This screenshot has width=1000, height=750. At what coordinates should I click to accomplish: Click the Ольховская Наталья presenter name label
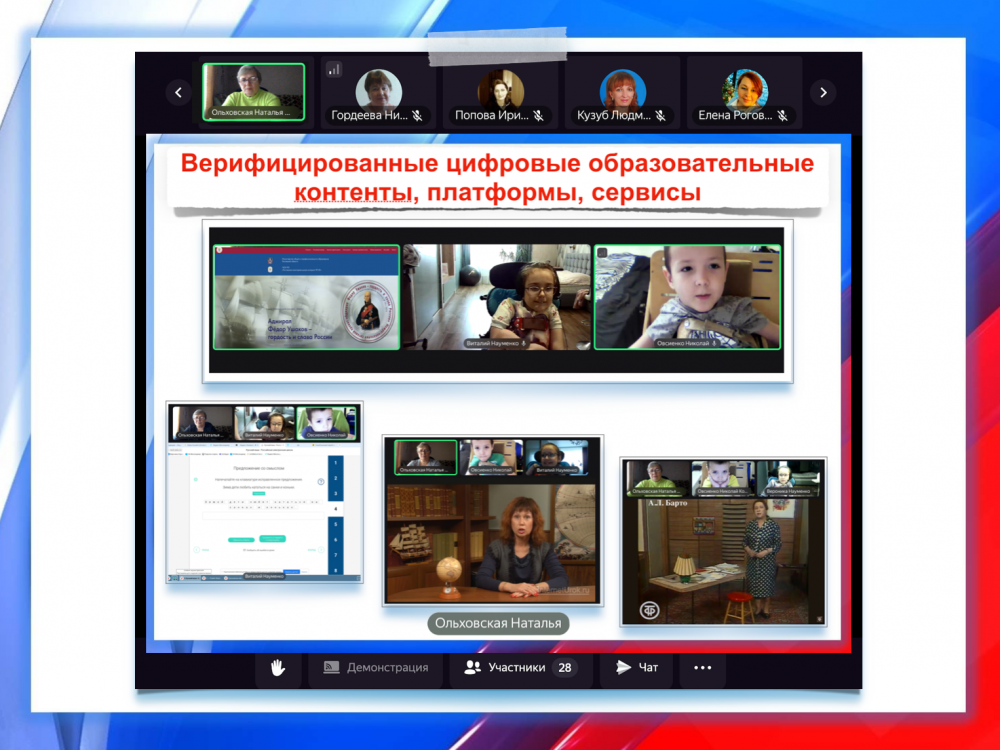tap(498, 624)
